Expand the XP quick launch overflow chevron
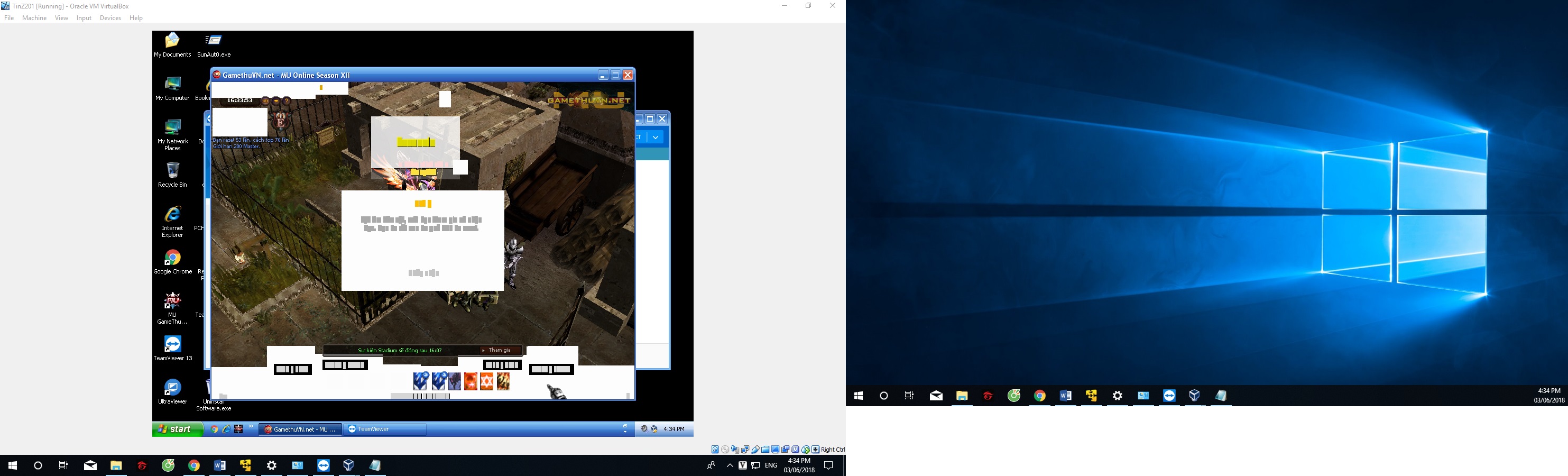The width and height of the screenshot is (1568, 476). (x=251, y=427)
